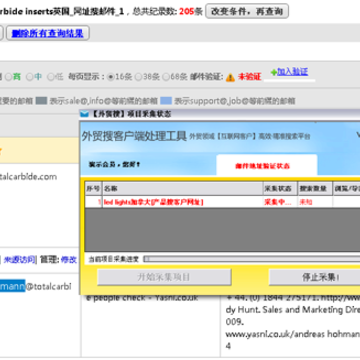This screenshot has height=360, width=360.
Task: Click the 序号 column header
Action: (x=93, y=188)
